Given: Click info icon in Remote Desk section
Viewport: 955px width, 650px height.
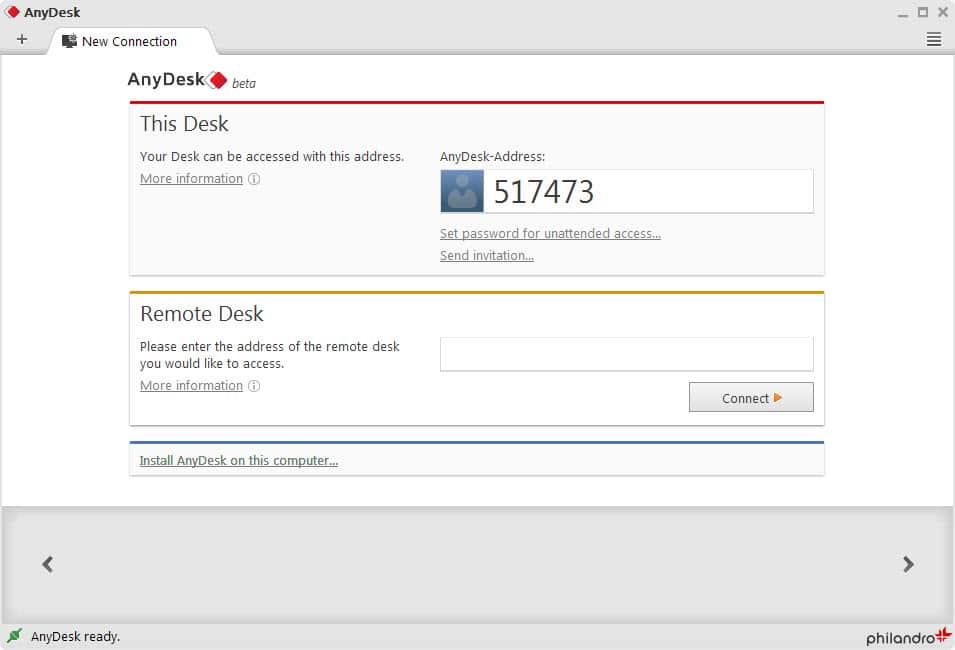Looking at the screenshot, I should pyautogui.click(x=254, y=386).
